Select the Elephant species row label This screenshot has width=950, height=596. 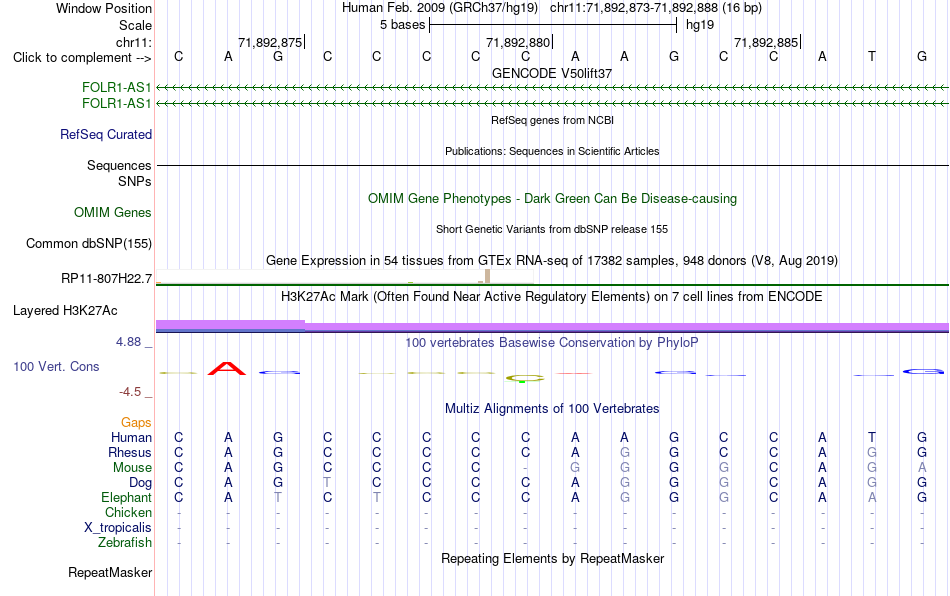(x=127, y=497)
